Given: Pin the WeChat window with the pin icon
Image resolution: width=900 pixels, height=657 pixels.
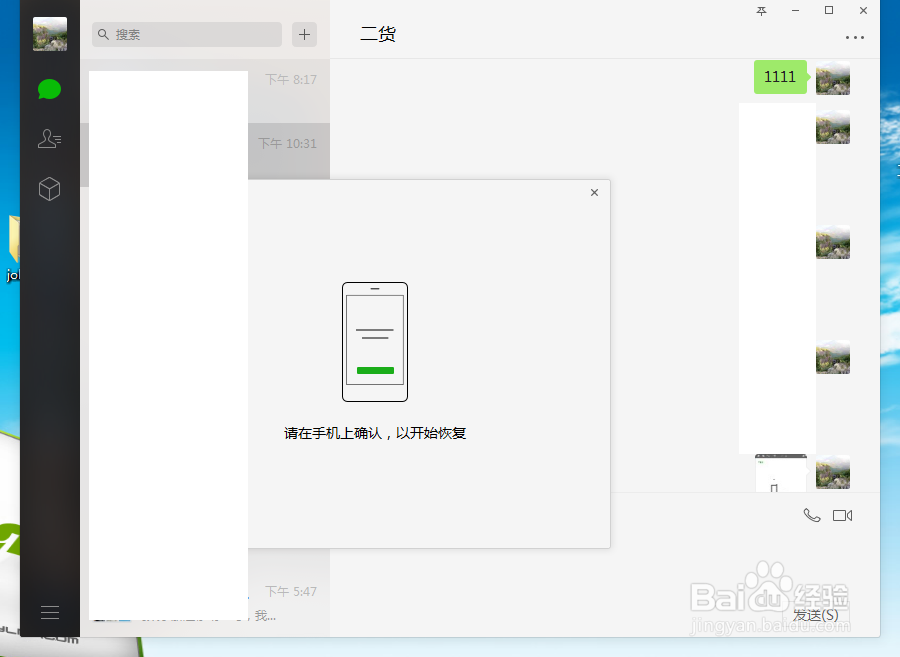Looking at the screenshot, I should tap(762, 11).
